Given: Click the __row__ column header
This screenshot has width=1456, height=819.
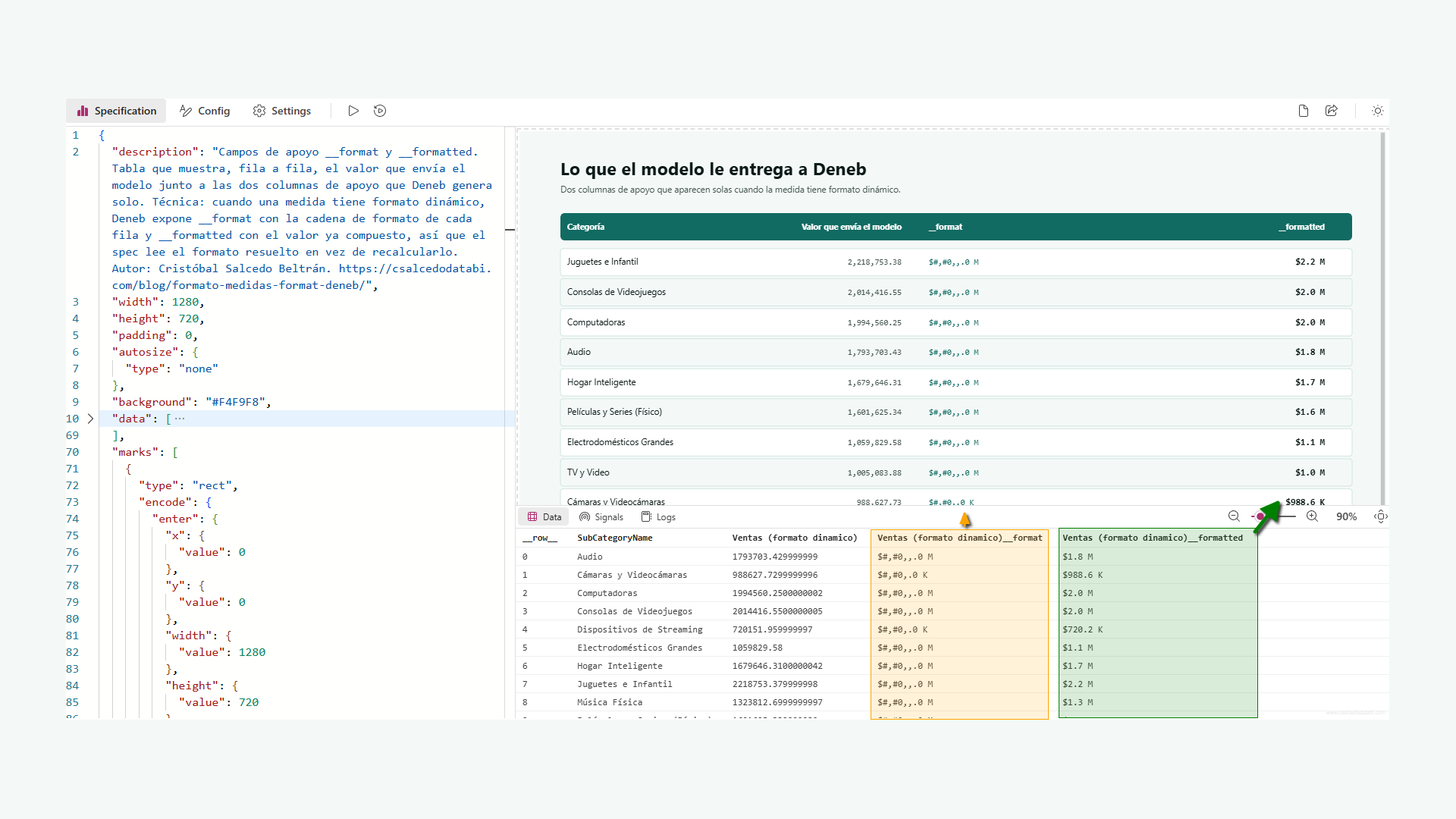Looking at the screenshot, I should 540,538.
